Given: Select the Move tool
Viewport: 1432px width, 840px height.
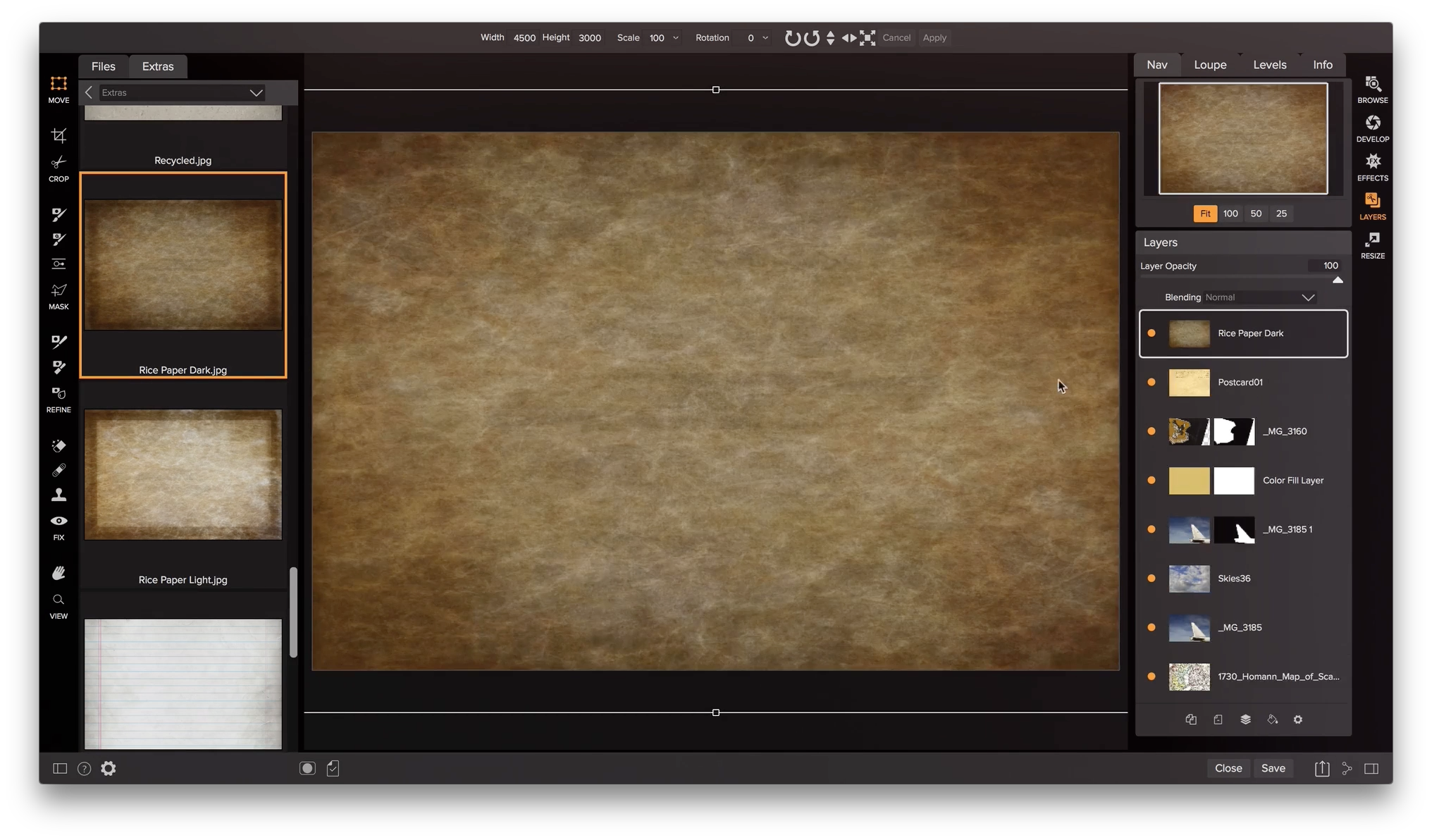Looking at the screenshot, I should [58, 84].
